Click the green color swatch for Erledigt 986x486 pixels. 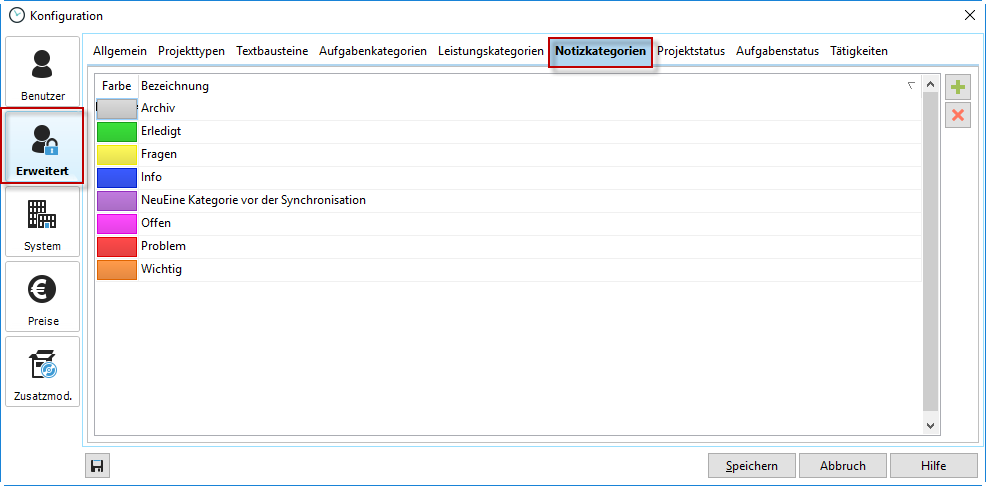(117, 131)
